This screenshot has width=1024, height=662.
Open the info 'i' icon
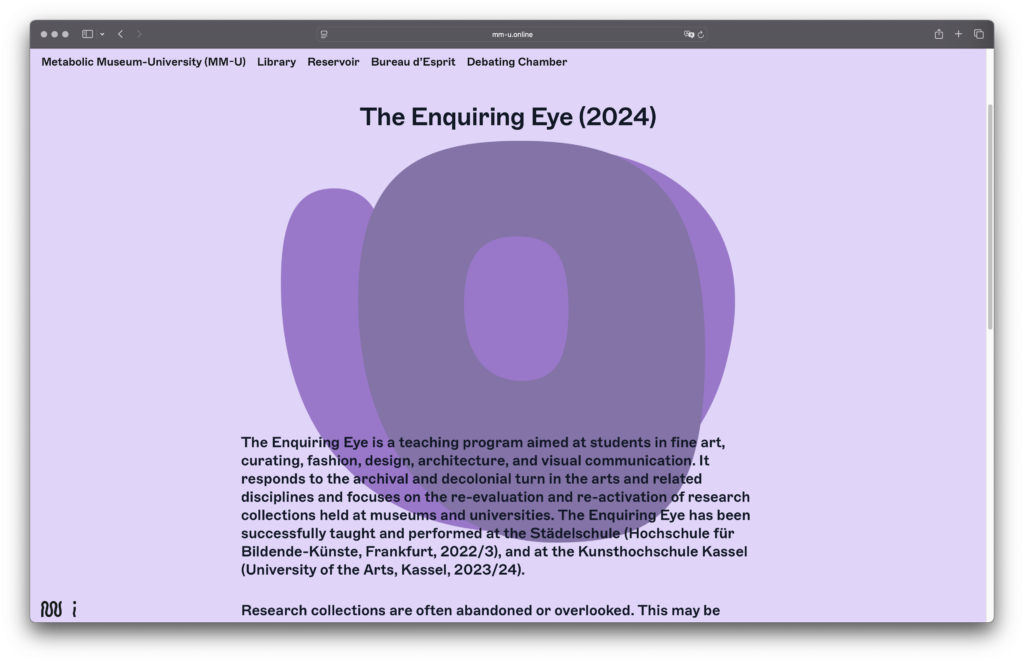point(75,609)
